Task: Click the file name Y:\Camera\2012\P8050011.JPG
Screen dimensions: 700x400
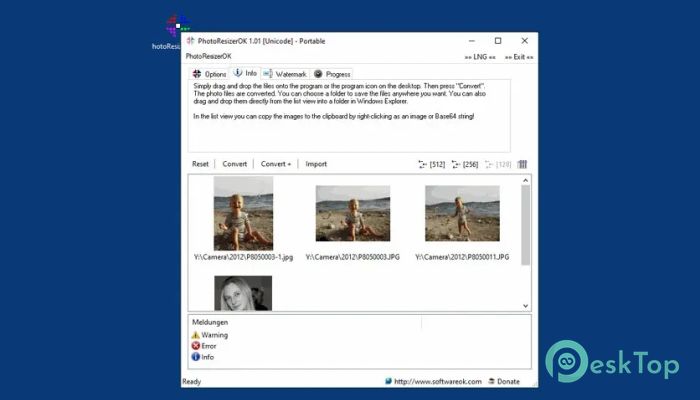Action: pyautogui.click(x=462, y=257)
